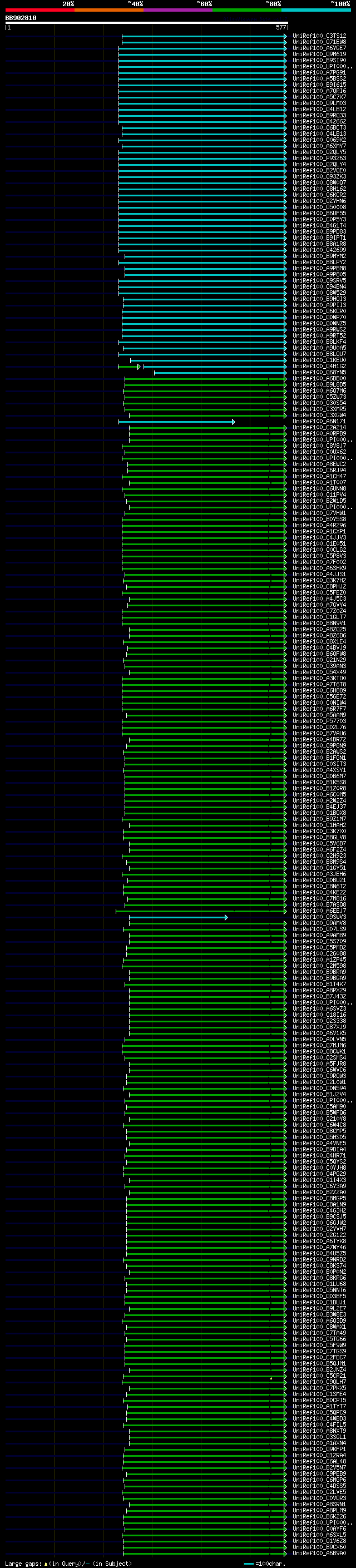Open the hit UniRef100_A8EWC2
This screenshot has height=1568, width=356.
click(x=319, y=464)
